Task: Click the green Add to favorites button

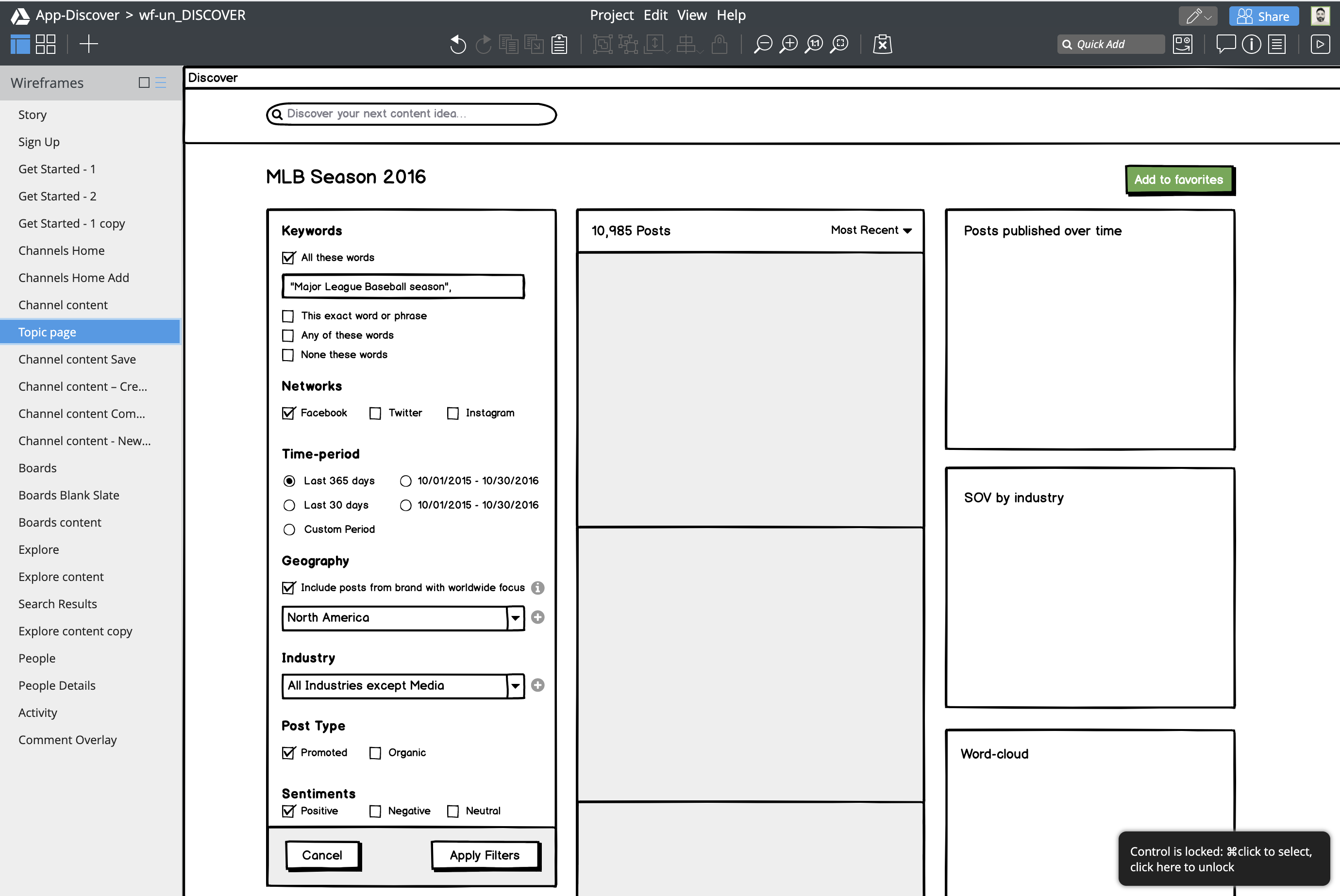Action: click(x=1178, y=180)
